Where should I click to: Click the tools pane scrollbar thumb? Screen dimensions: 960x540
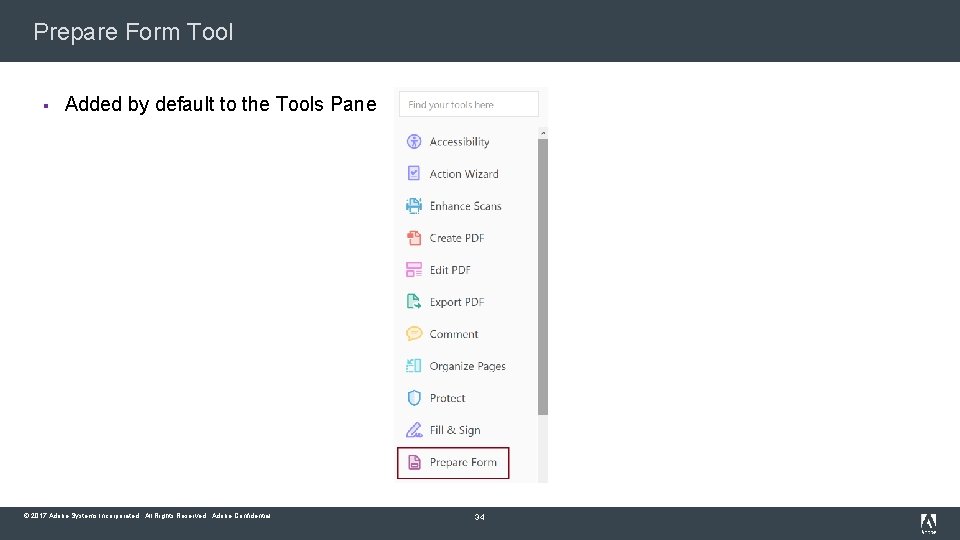click(542, 277)
